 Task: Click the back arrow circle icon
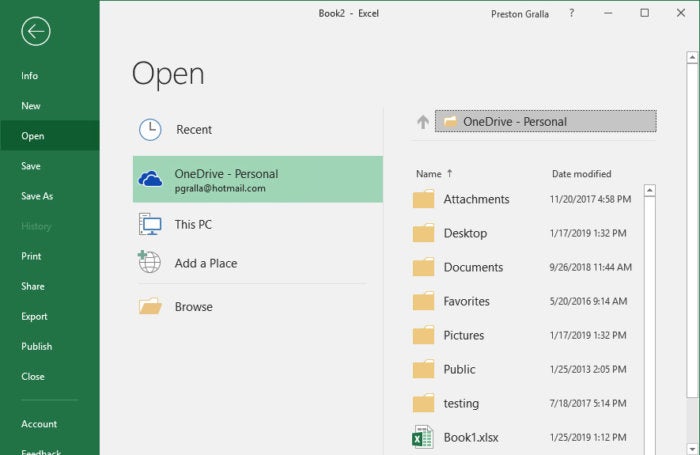point(36,31)
